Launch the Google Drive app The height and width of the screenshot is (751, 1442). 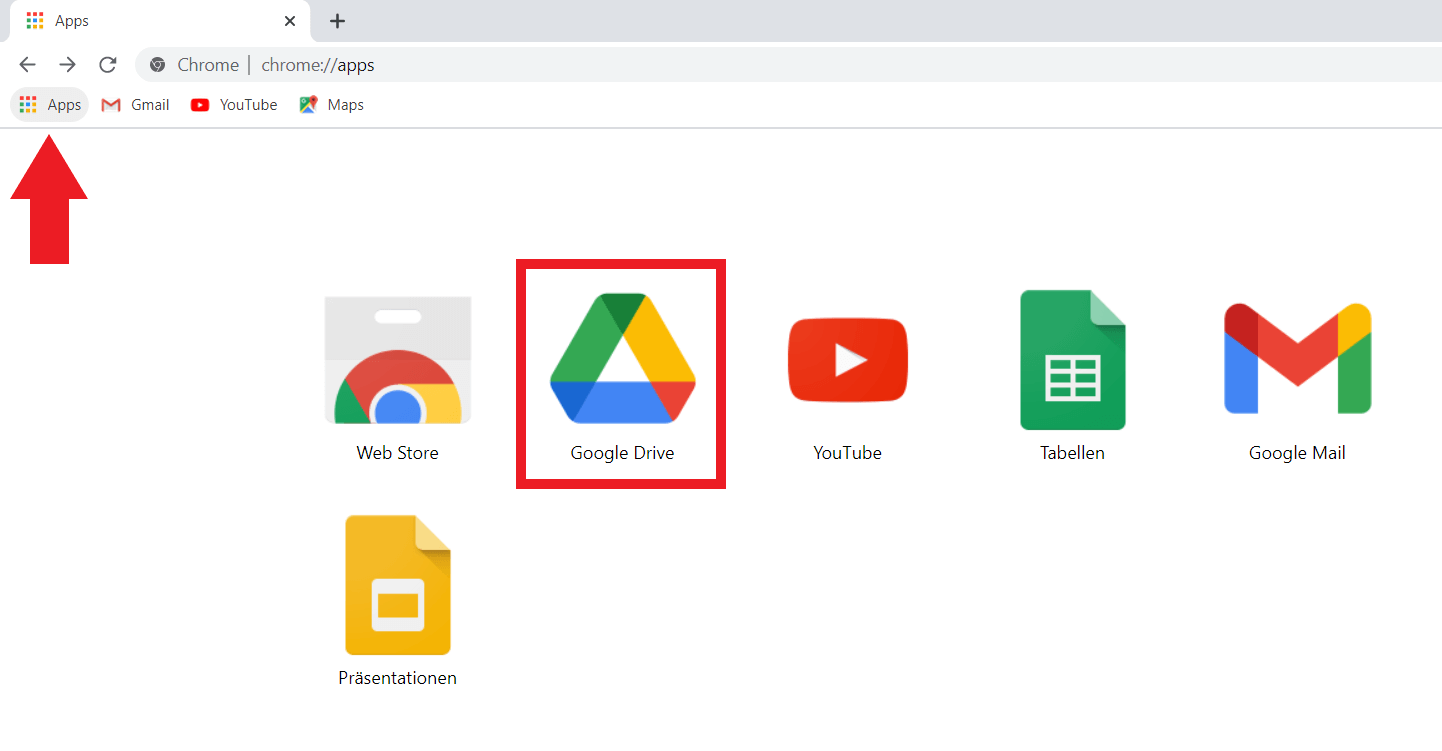point(622,358)
